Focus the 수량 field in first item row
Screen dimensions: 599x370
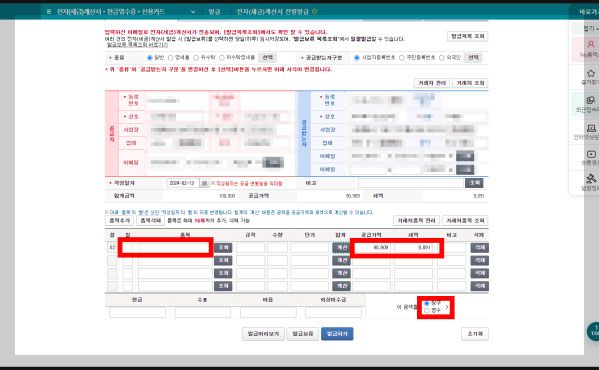click(x=277, y=248)
